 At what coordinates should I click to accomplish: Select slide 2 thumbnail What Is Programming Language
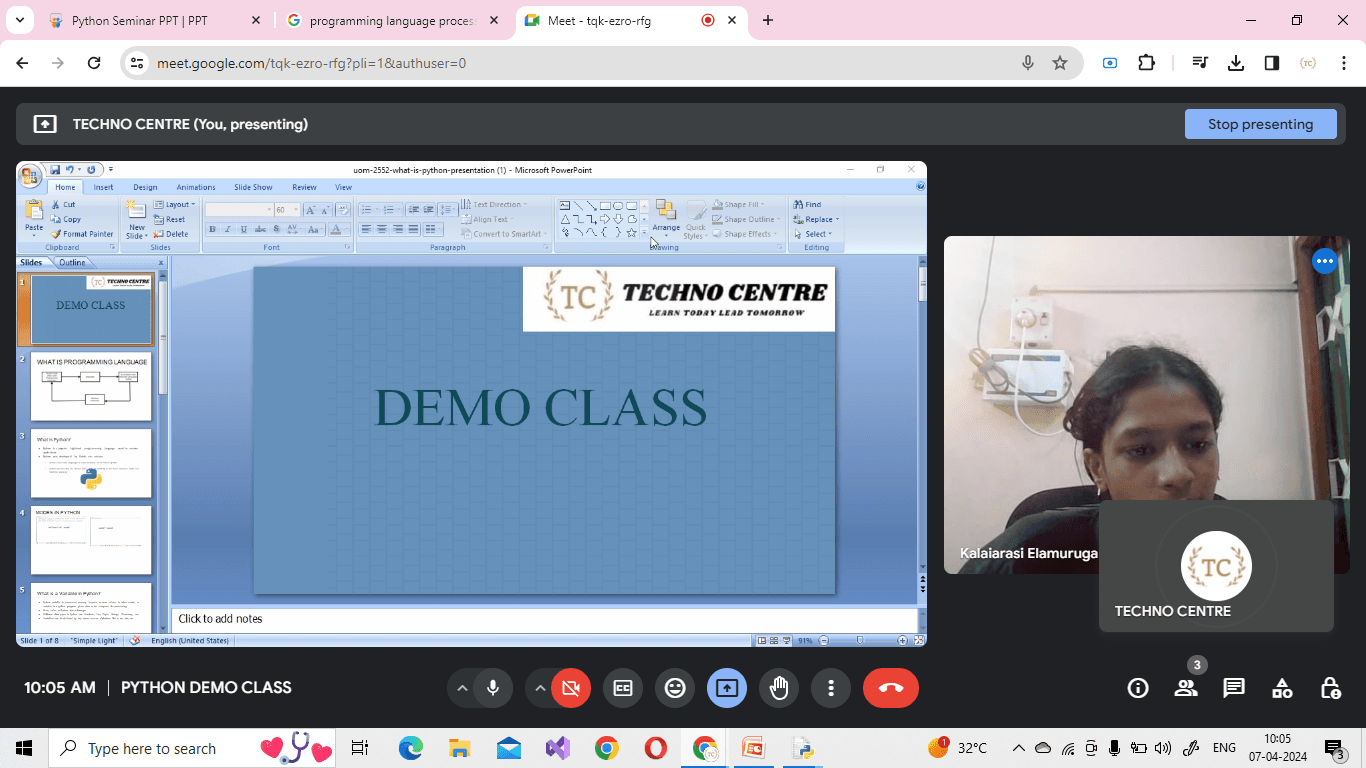tap(91, 386)
